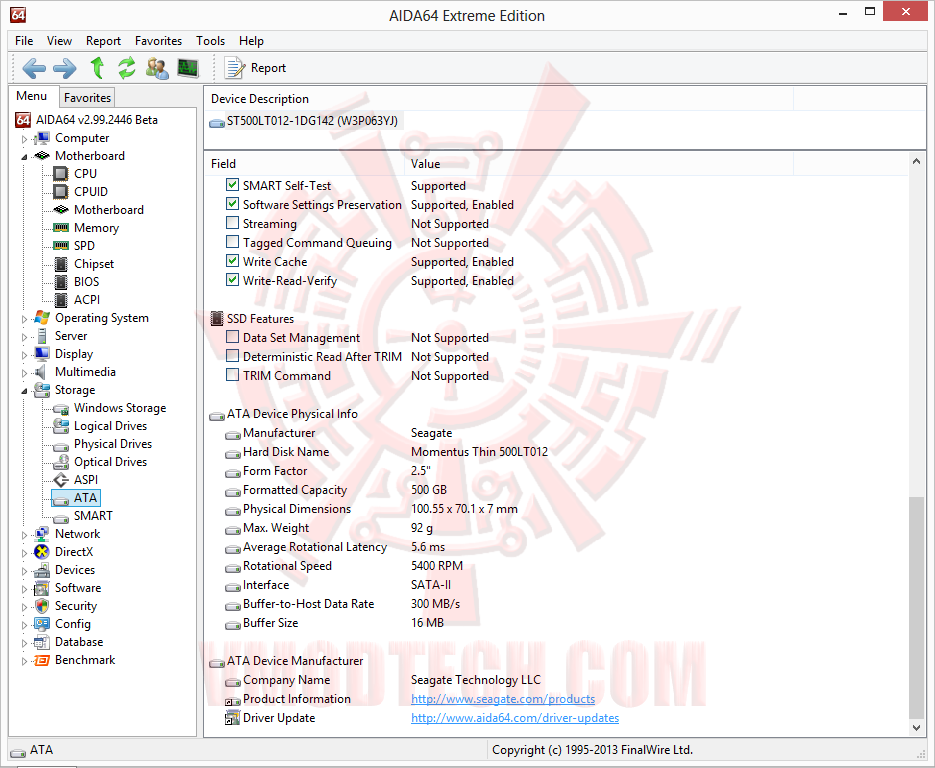This screenshot has height=768, width=935.
Task: Click the Motherboard child item icon
Action: tap(61, 210)
